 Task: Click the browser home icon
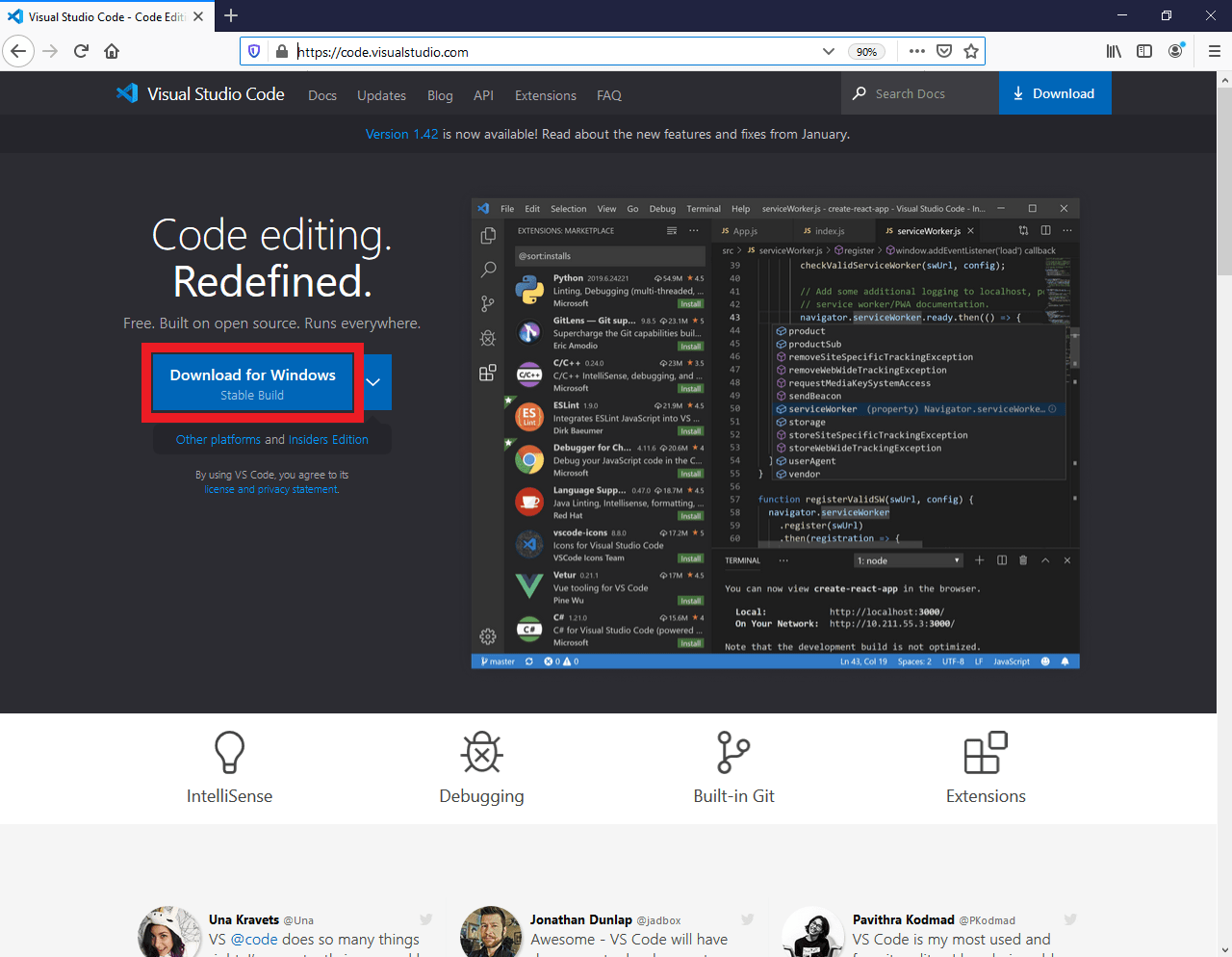tap(111, 51)
